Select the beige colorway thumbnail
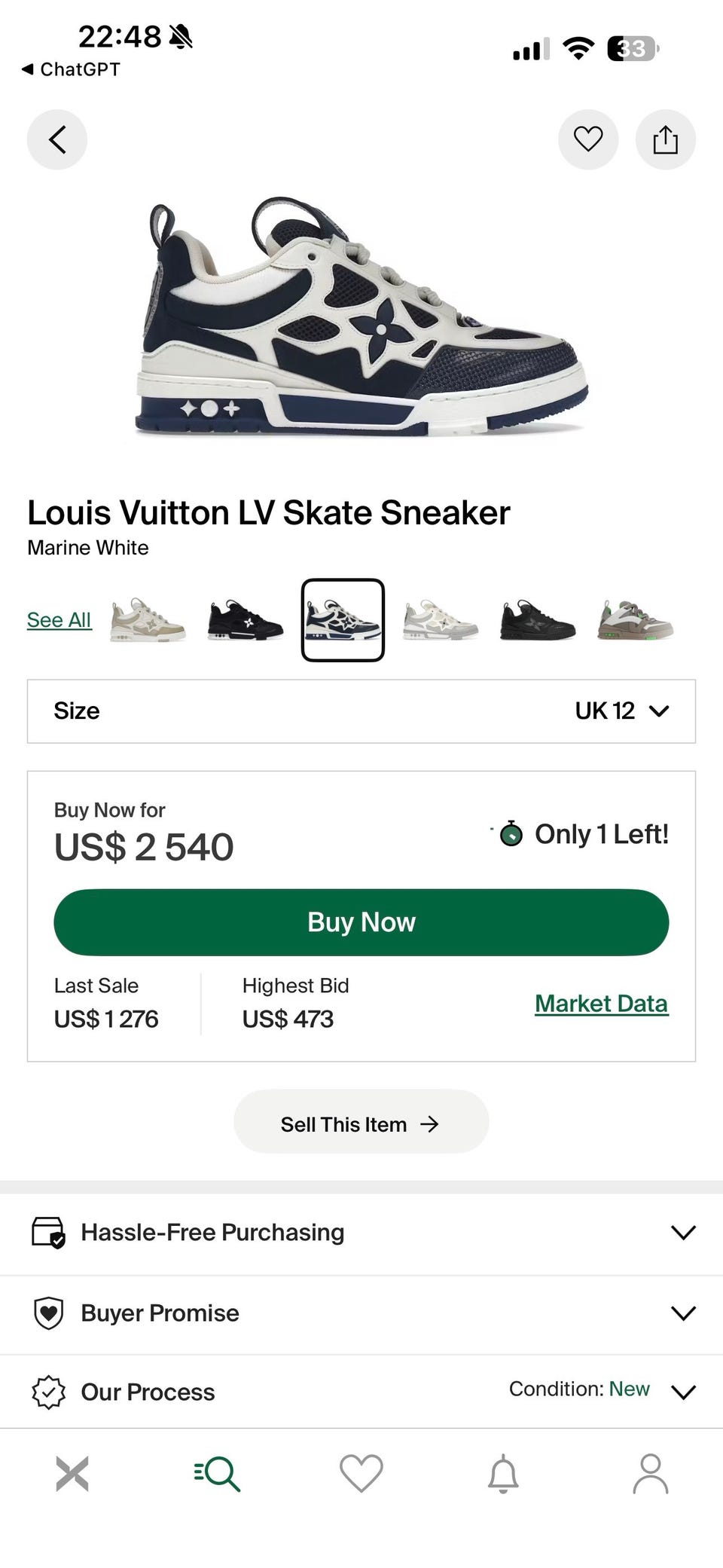This screenshot has width=723, height=1568. (148, 619)
